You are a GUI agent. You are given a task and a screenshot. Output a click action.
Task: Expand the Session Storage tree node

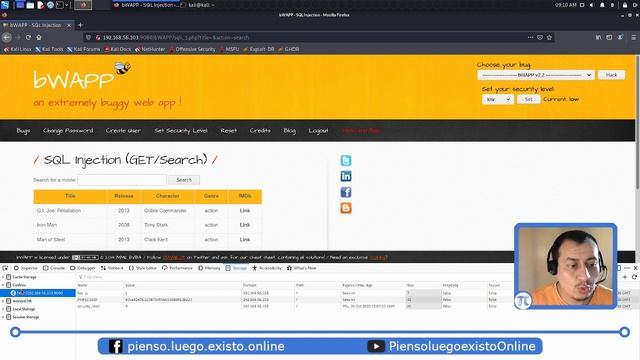[x=3, y=317]
